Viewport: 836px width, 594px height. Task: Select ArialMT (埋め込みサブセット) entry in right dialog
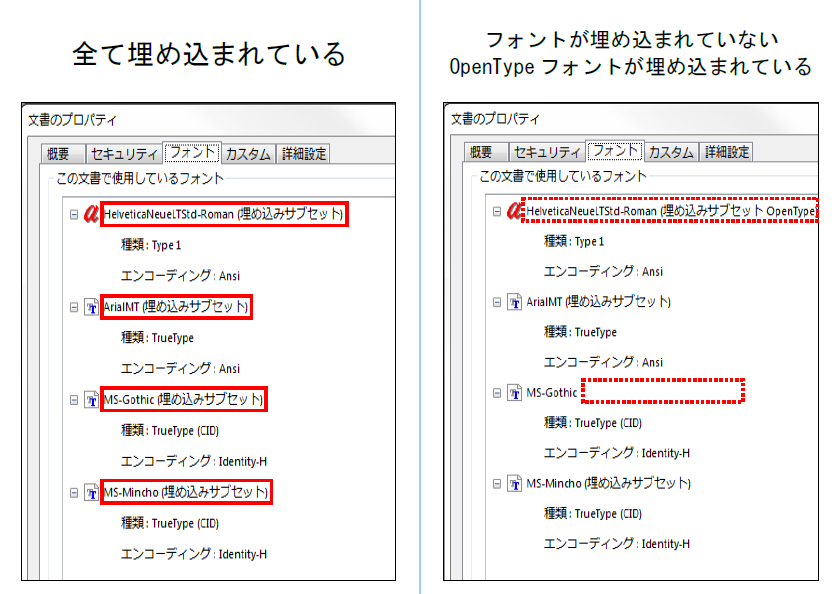598,302
